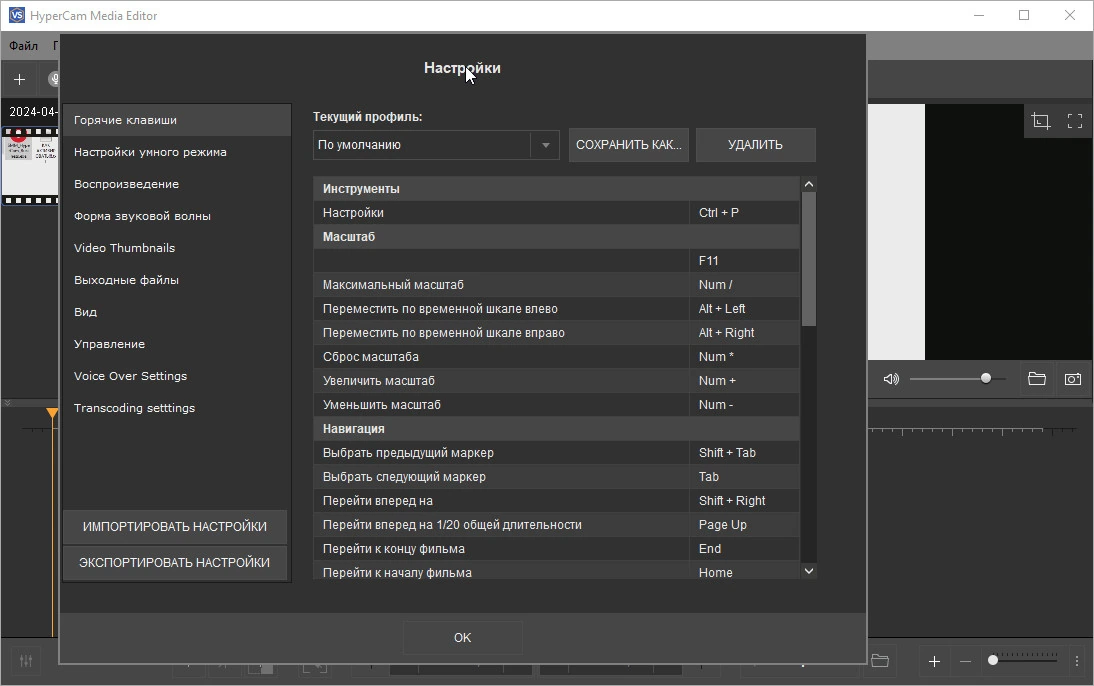This screenshot has width=1094, height=686.
Task: Open Форма звуковой волны section
Action: (177, 216)
